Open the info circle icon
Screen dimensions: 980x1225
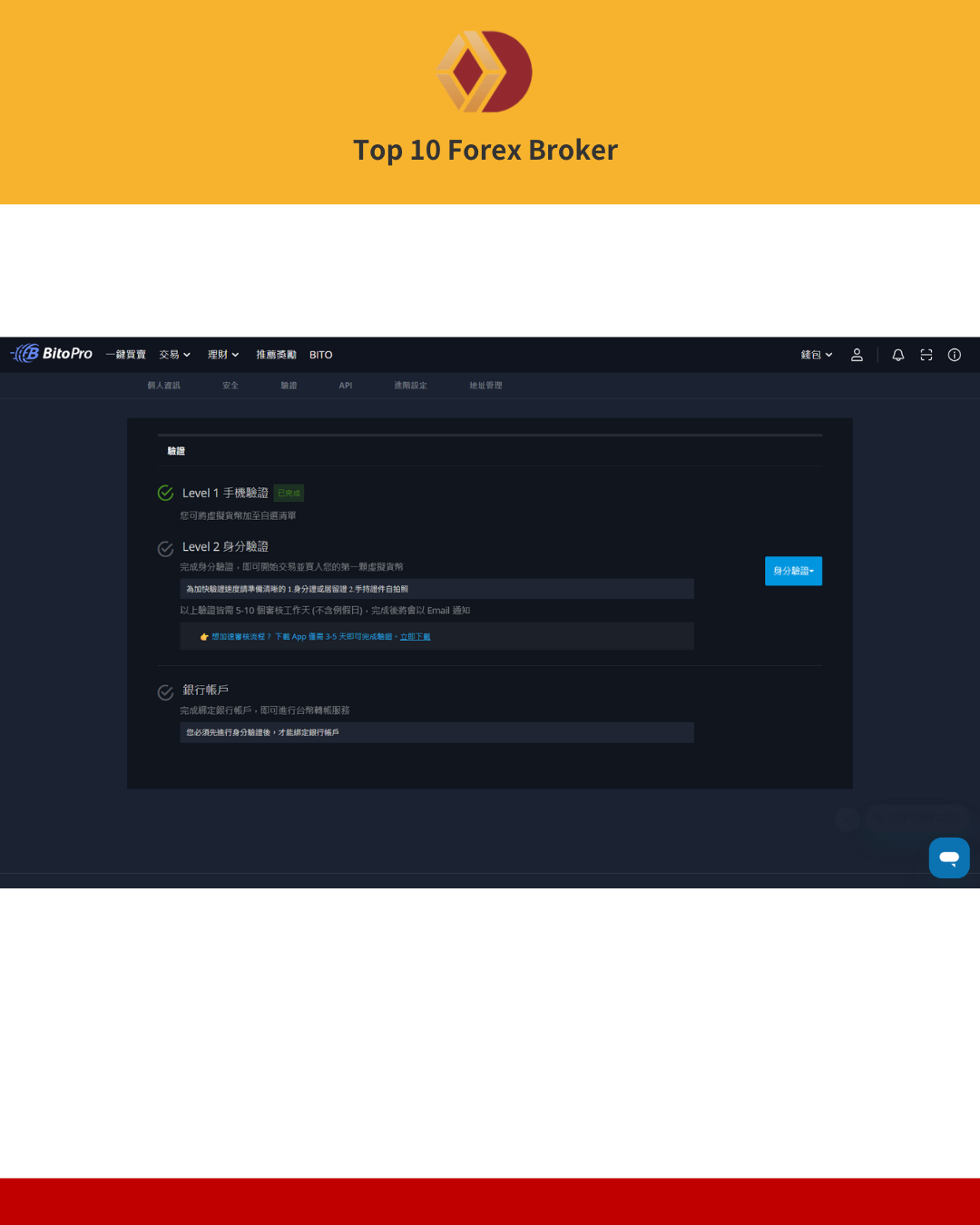pos(954,355)
